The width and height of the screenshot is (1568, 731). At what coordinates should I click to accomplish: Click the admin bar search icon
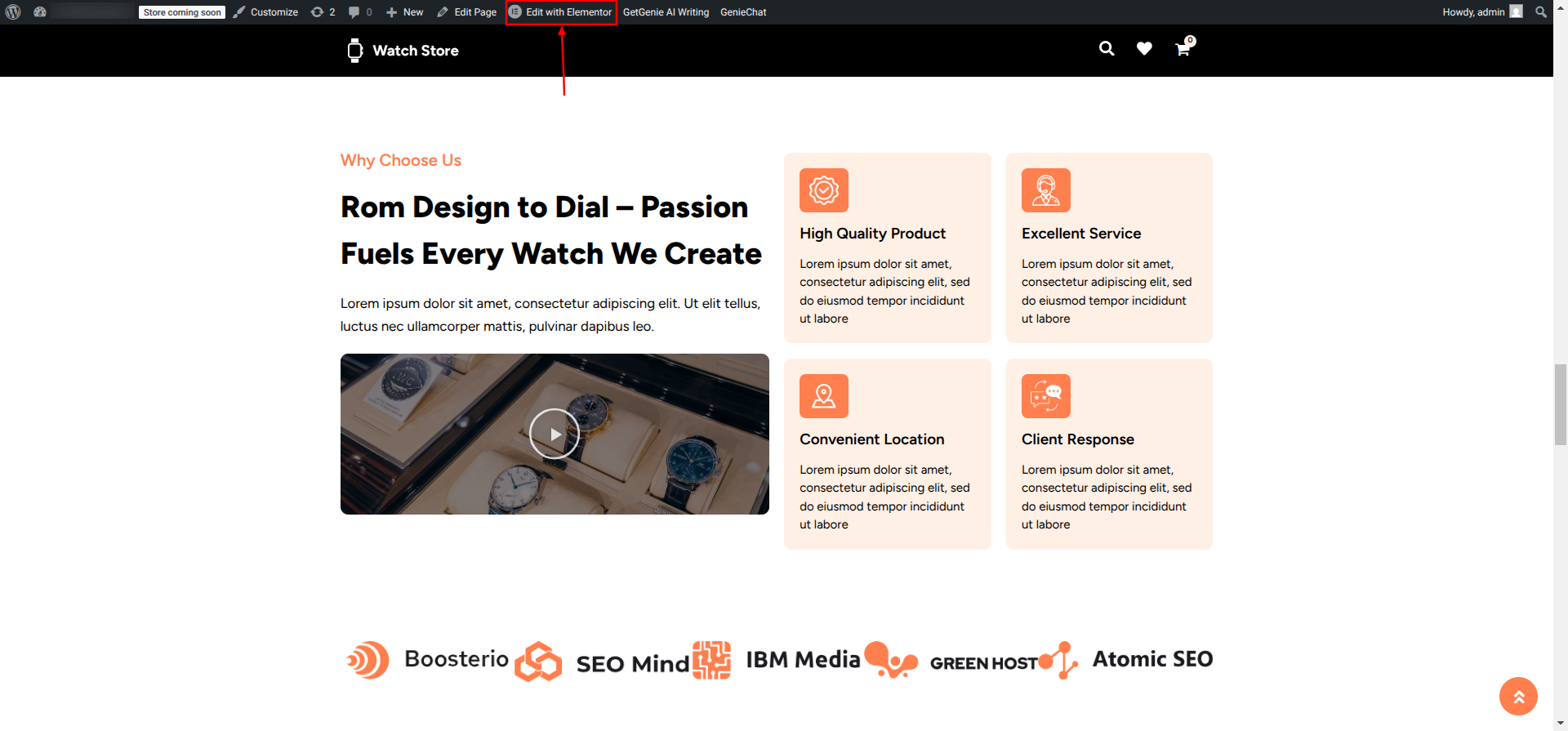pyautogui.click(x=1540, y=12)
